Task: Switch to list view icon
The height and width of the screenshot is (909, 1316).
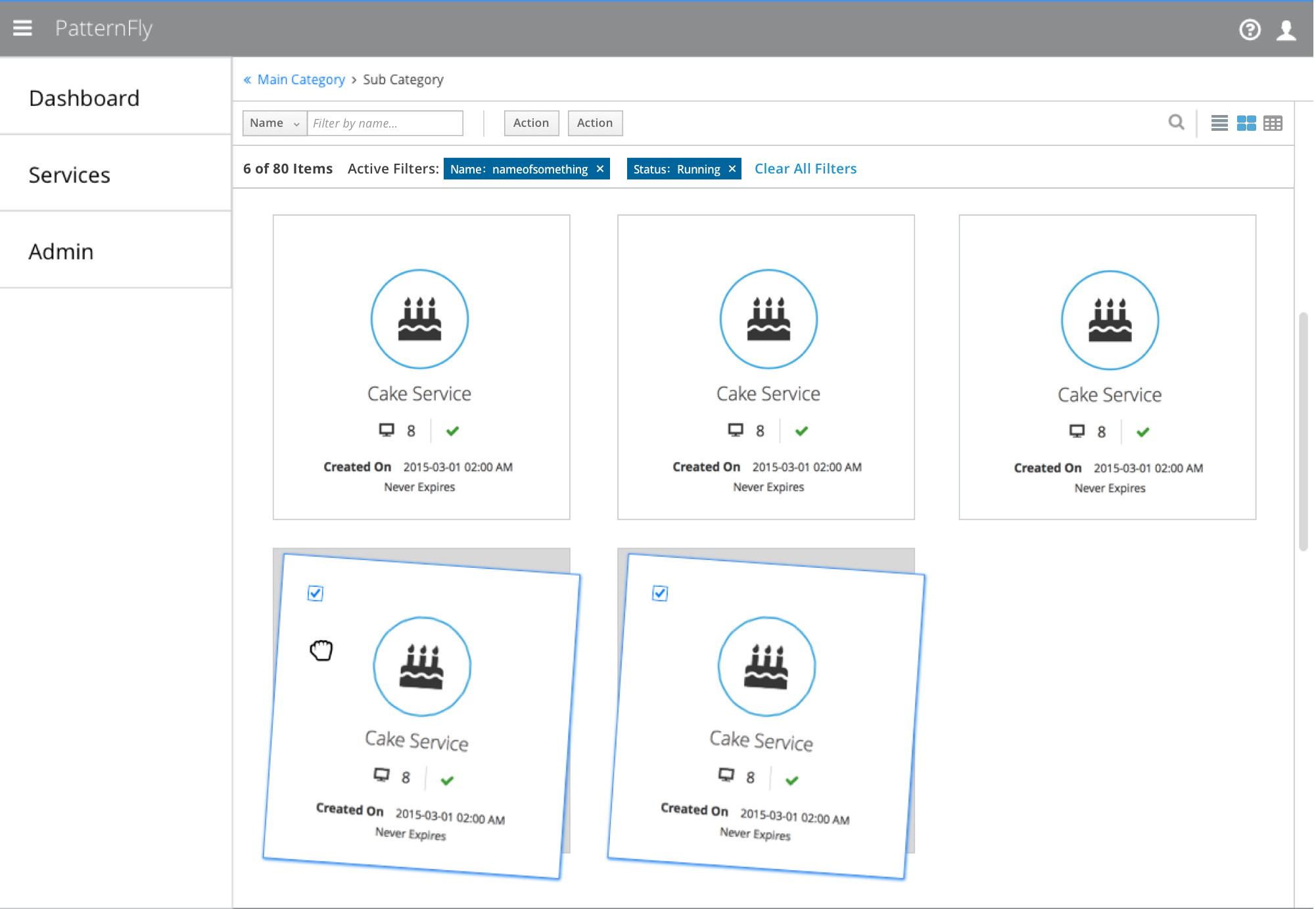Action: pyautogui.click(x=1219, y=123)
